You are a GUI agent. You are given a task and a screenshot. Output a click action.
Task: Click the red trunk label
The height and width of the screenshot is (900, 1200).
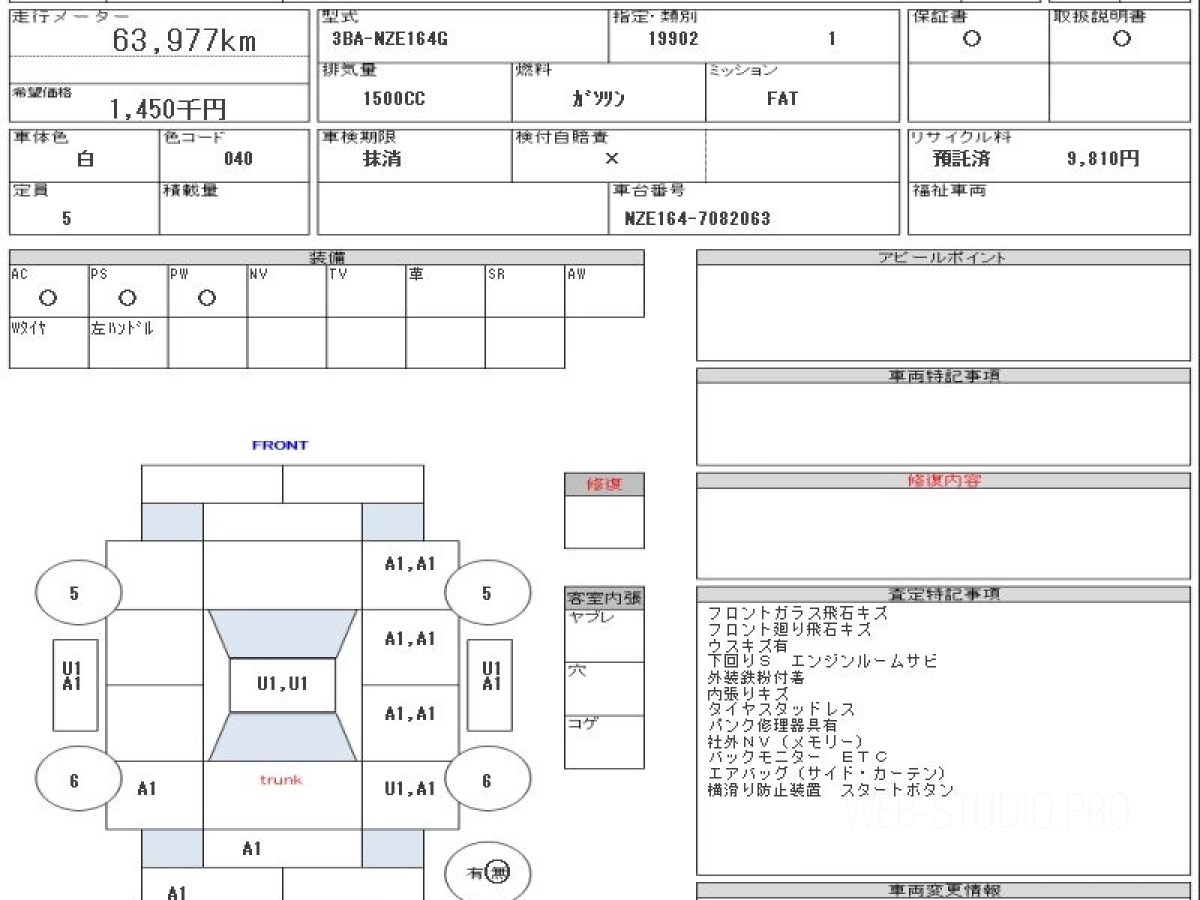click(x=281, y=779)
